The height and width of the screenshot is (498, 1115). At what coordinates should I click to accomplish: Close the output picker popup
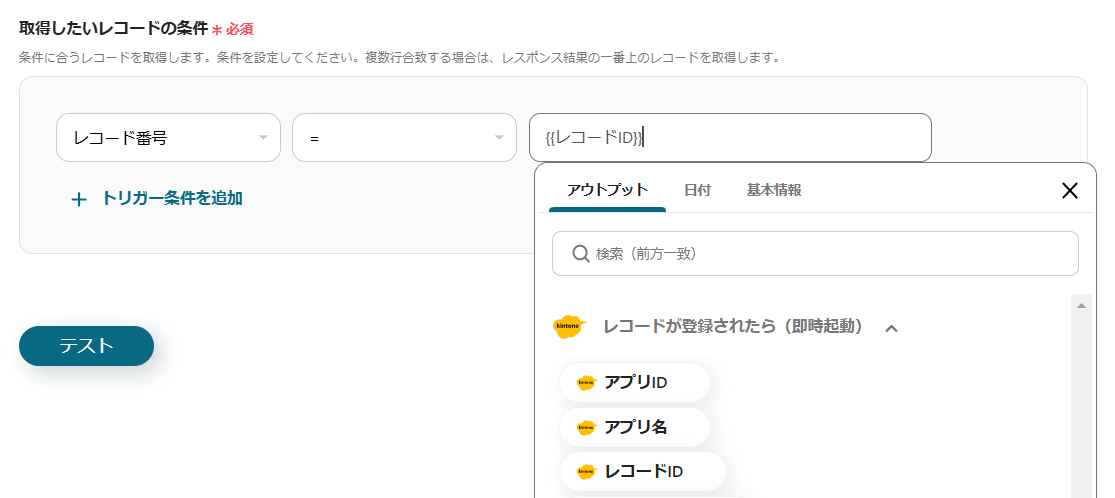click(1069, 191)
